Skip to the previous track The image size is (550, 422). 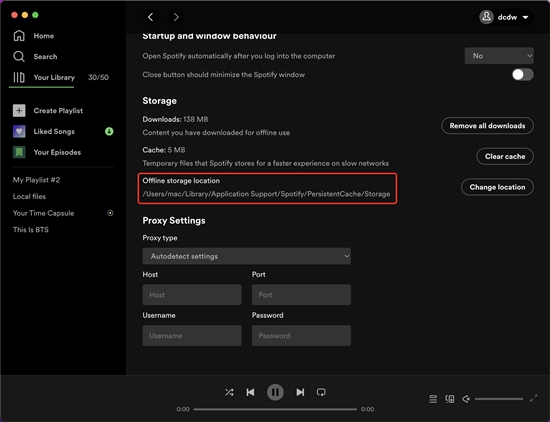pos(250,392)
